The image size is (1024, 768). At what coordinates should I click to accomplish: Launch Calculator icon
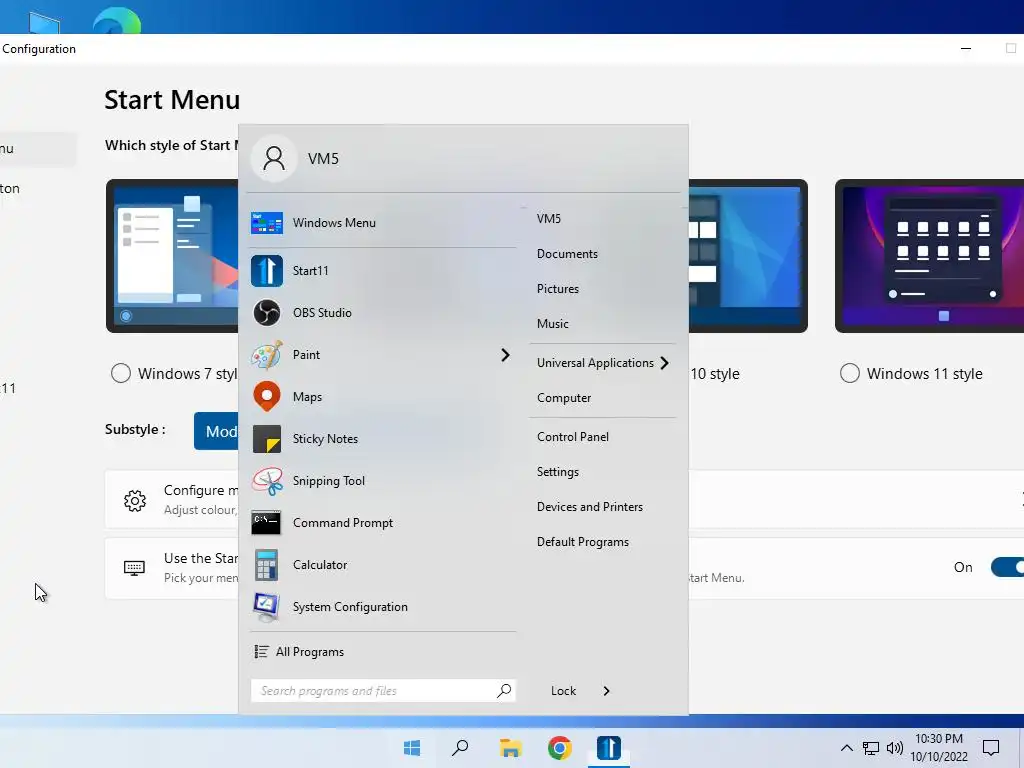point(266,565)
